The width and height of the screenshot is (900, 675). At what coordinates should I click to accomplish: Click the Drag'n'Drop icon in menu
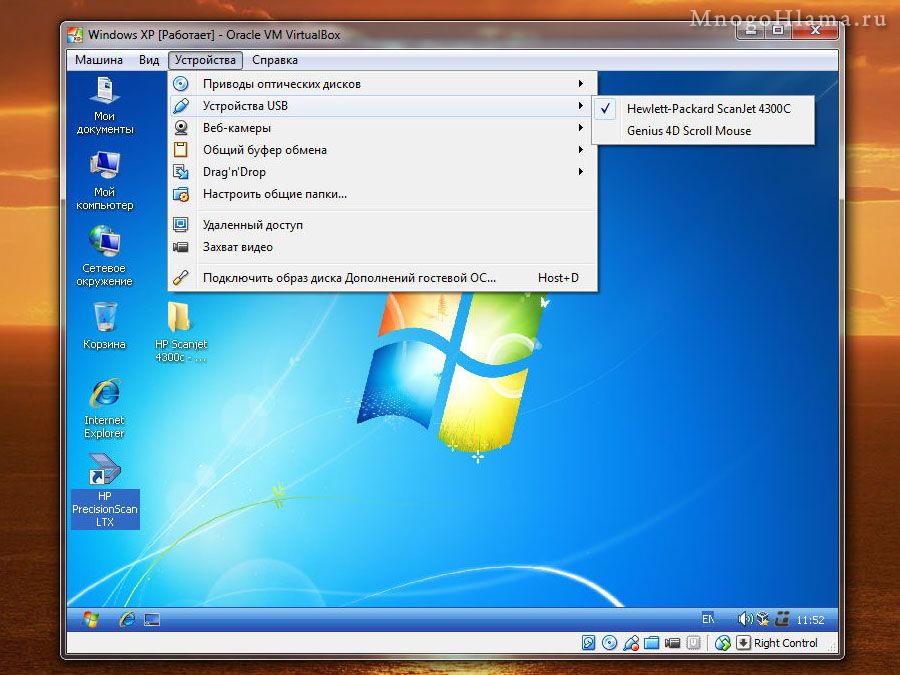(181, 172)
